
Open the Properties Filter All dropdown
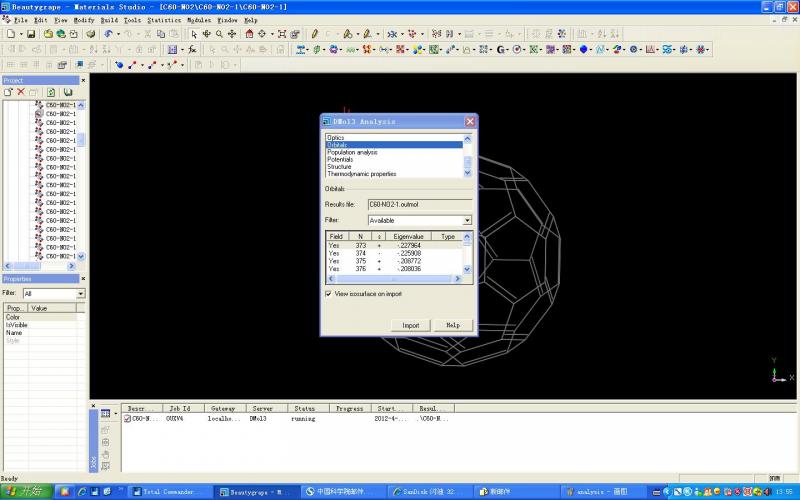click(x=80, y=293)
